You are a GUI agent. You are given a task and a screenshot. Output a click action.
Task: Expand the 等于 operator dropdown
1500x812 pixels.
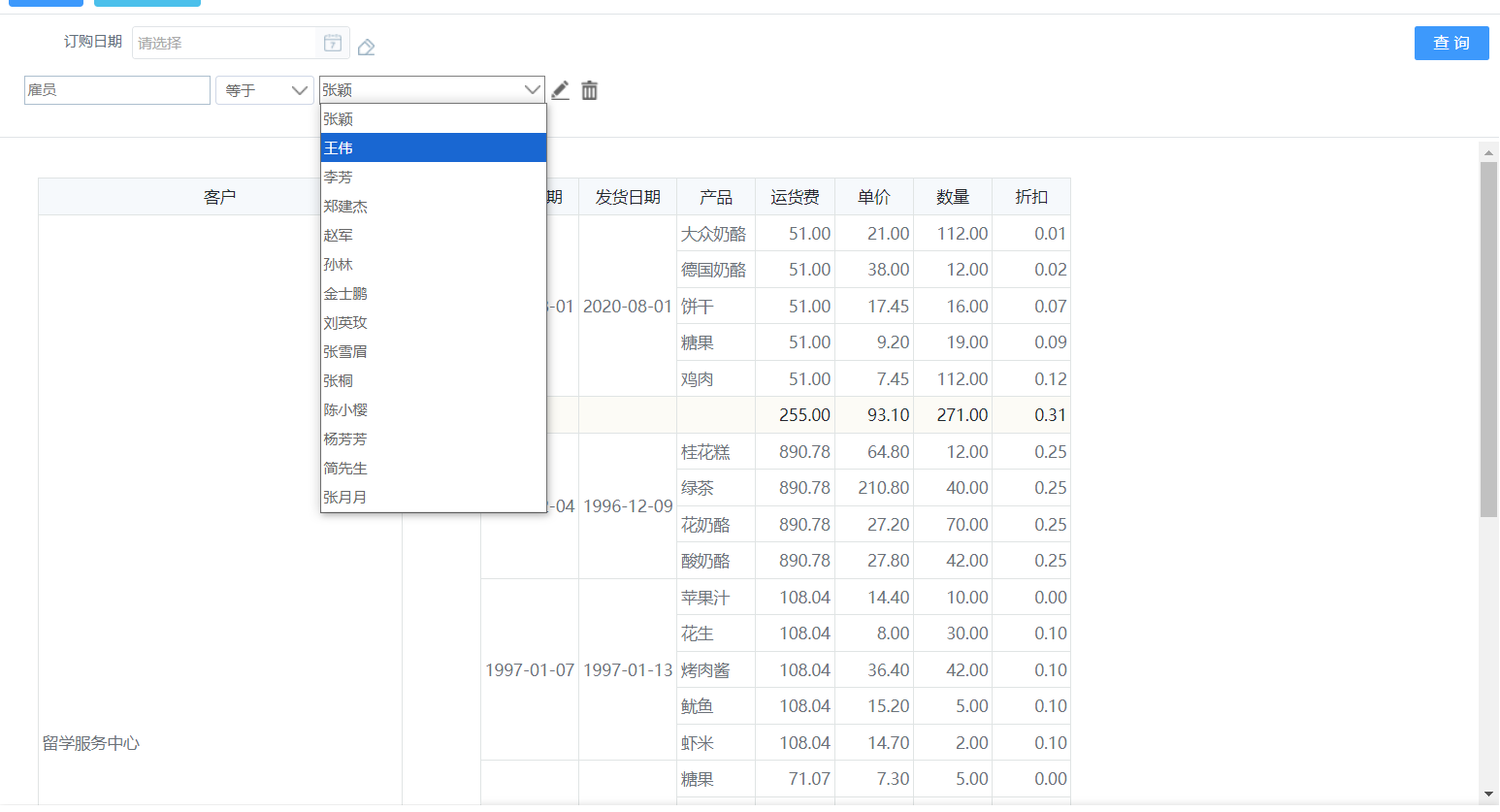click(x=265, y=90)
